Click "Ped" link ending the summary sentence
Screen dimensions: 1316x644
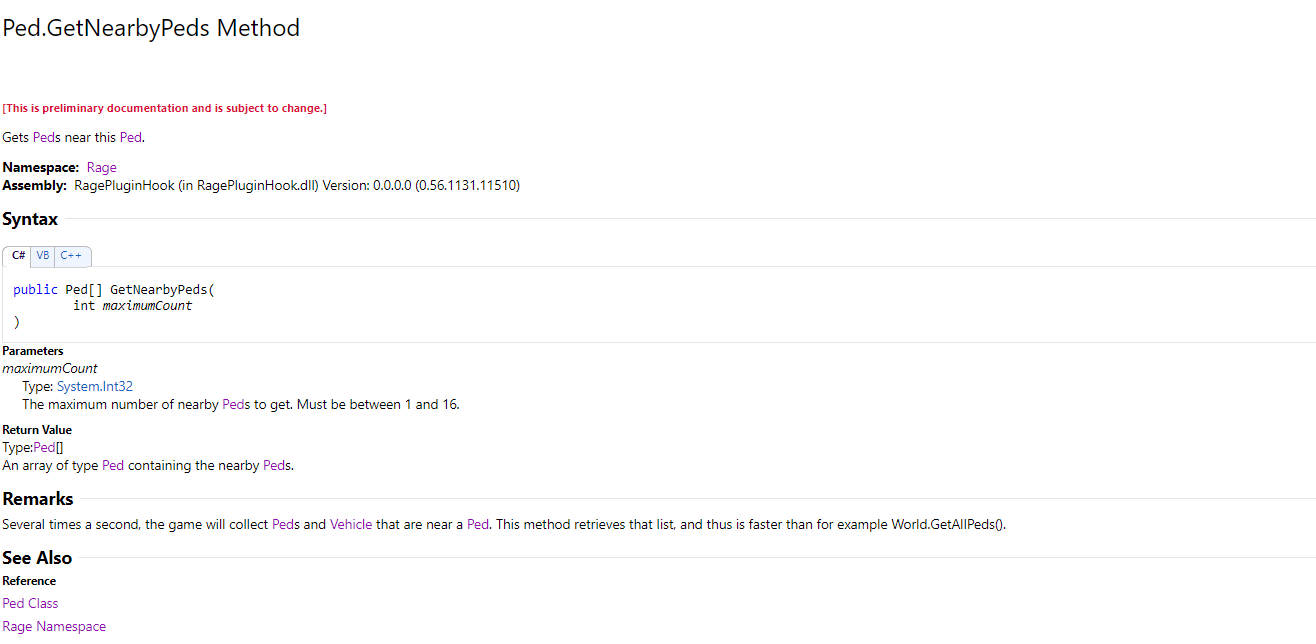[x=131, y=137]
